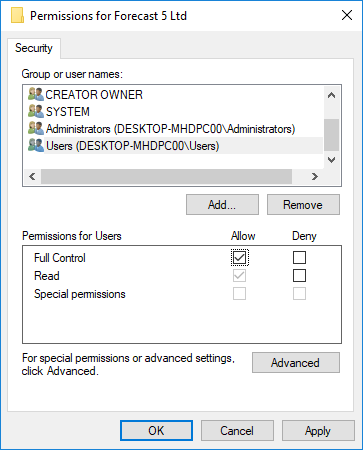Click the horizontal scrollbar right arrow
Image resolution: width=363 pixels, height=450 pixels.
point(315,176)
